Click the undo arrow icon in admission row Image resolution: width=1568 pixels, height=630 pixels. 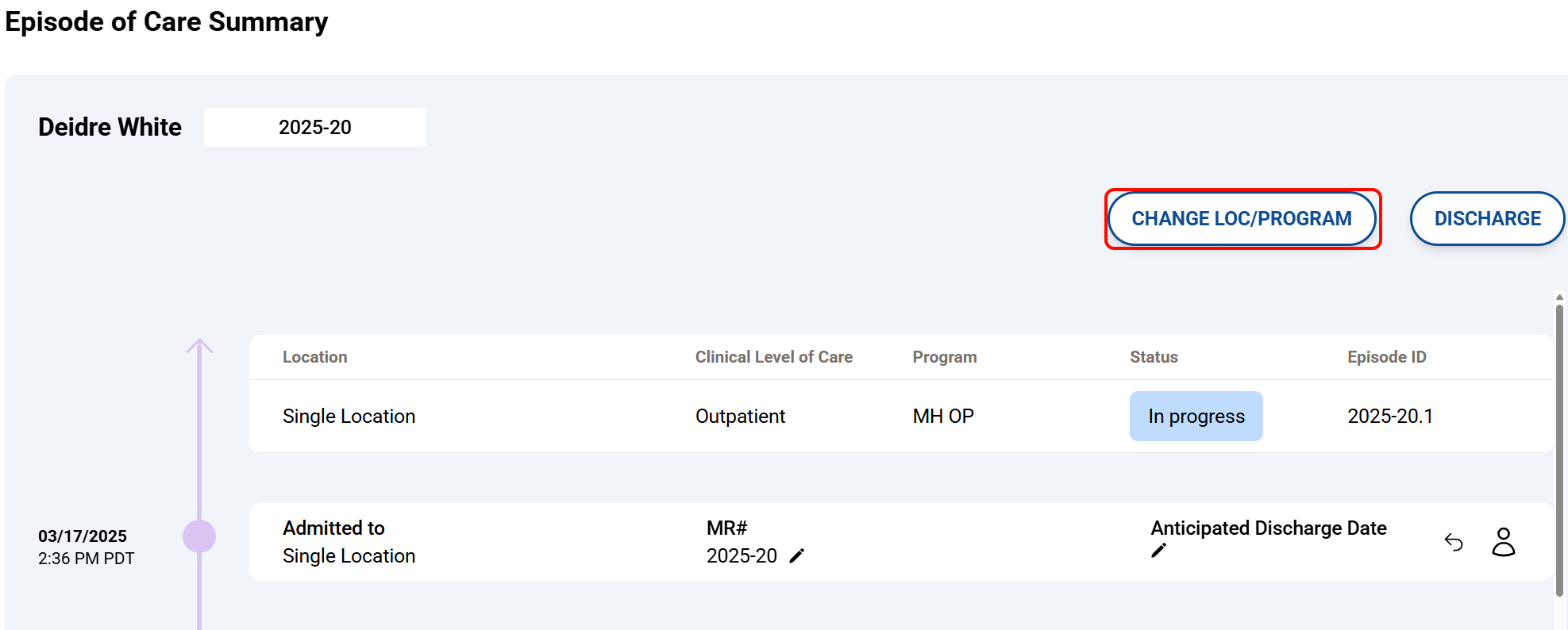click(x=1454, y=542)
